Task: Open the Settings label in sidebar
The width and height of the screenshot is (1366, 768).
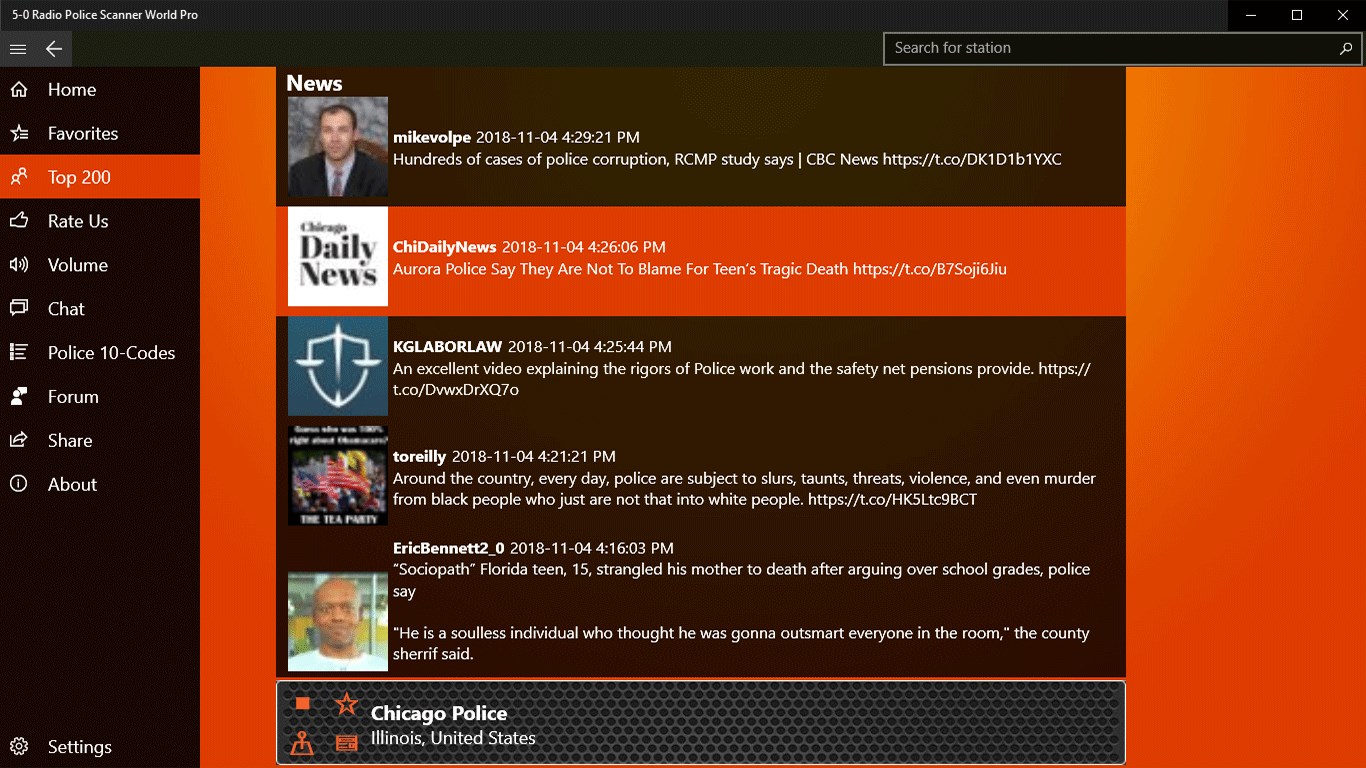Action: 80,747
